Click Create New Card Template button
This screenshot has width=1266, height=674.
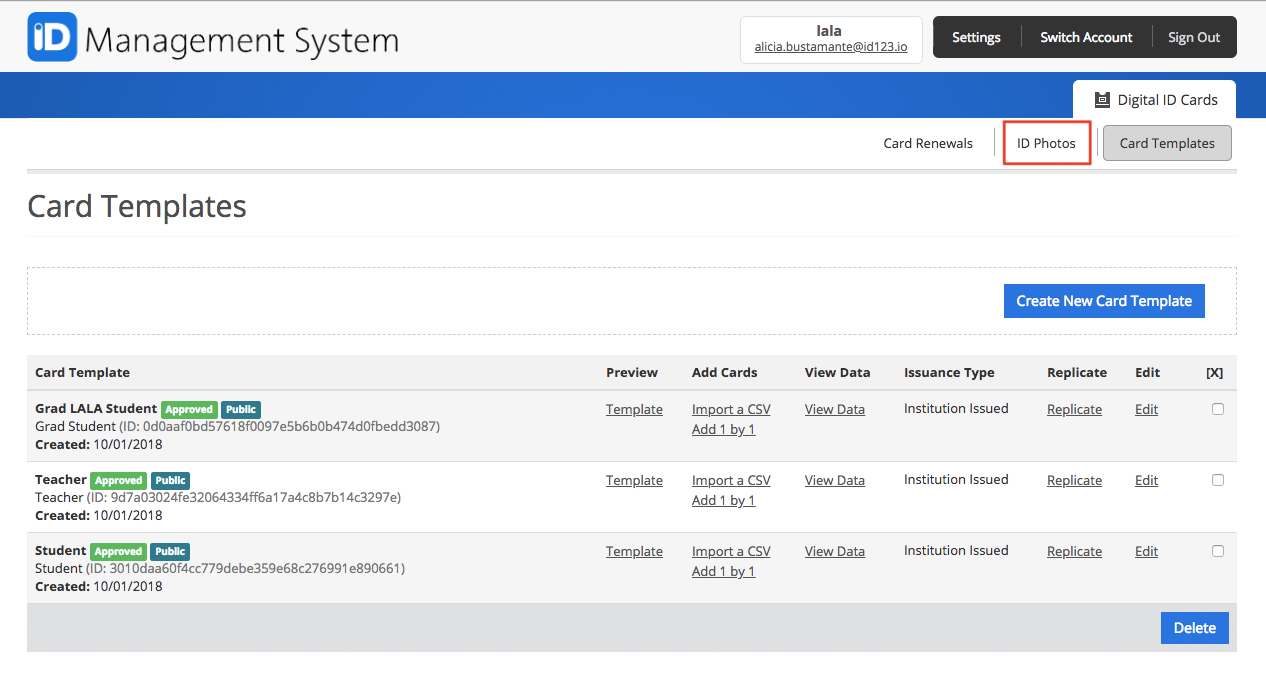tap(1104, 301)
